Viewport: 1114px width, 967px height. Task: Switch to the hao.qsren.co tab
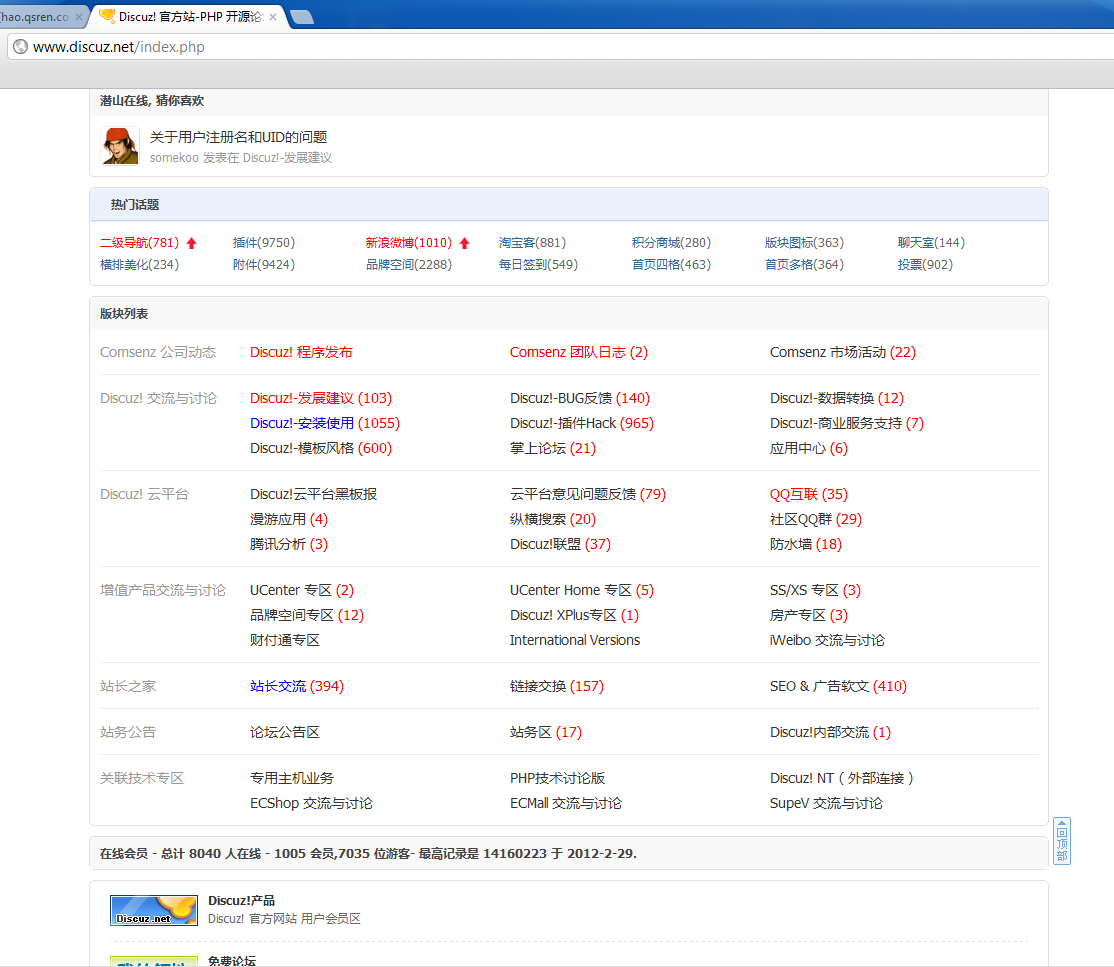point(39,17)
